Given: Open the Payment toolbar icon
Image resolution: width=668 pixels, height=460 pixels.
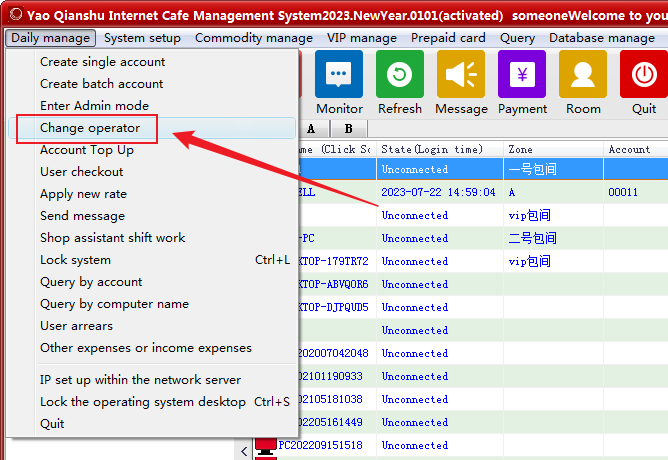Looking at the screenshot, I should click(522, 75).
